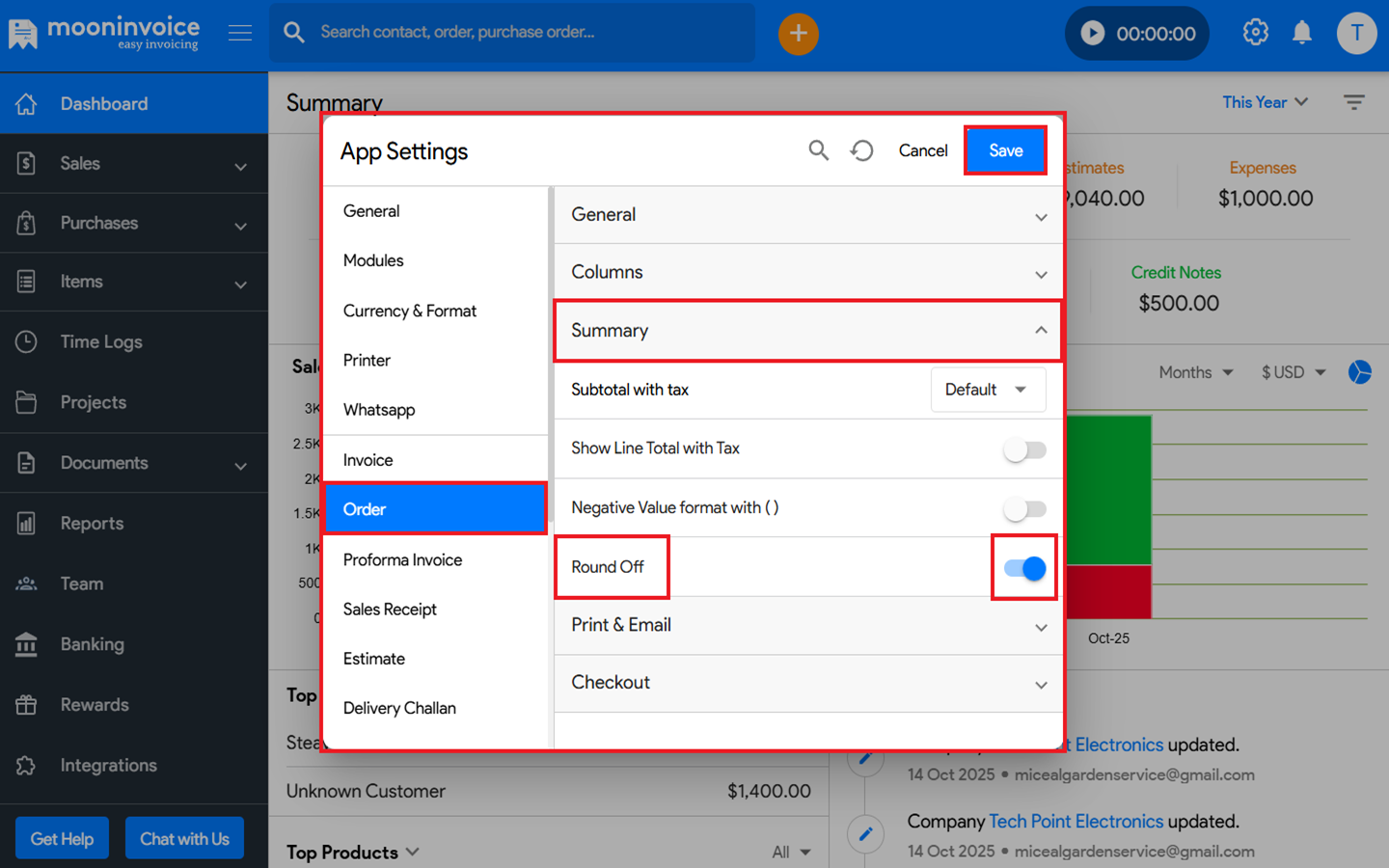Toggle the hamburger sidebar menu icon
Image resolution: width=1389 pixels, height=868 pixels.
tap(240, 33)
